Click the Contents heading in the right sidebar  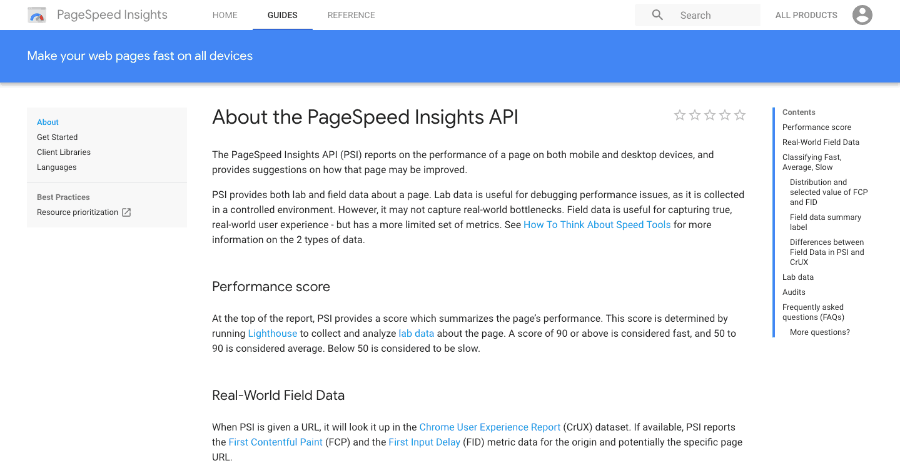[798, 113]
